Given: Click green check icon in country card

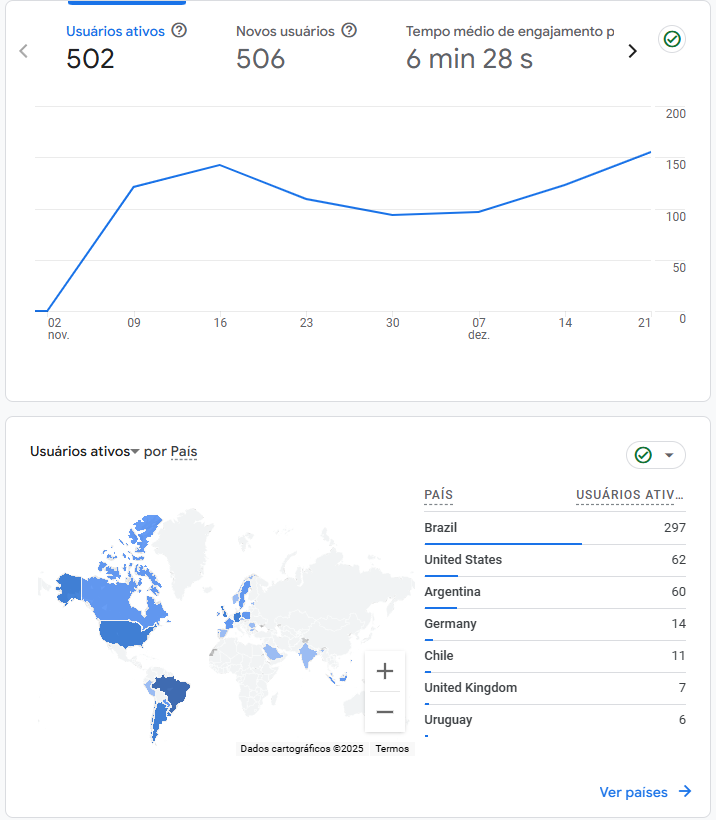Looking at the screenshot, I should [x=643, y=455].
